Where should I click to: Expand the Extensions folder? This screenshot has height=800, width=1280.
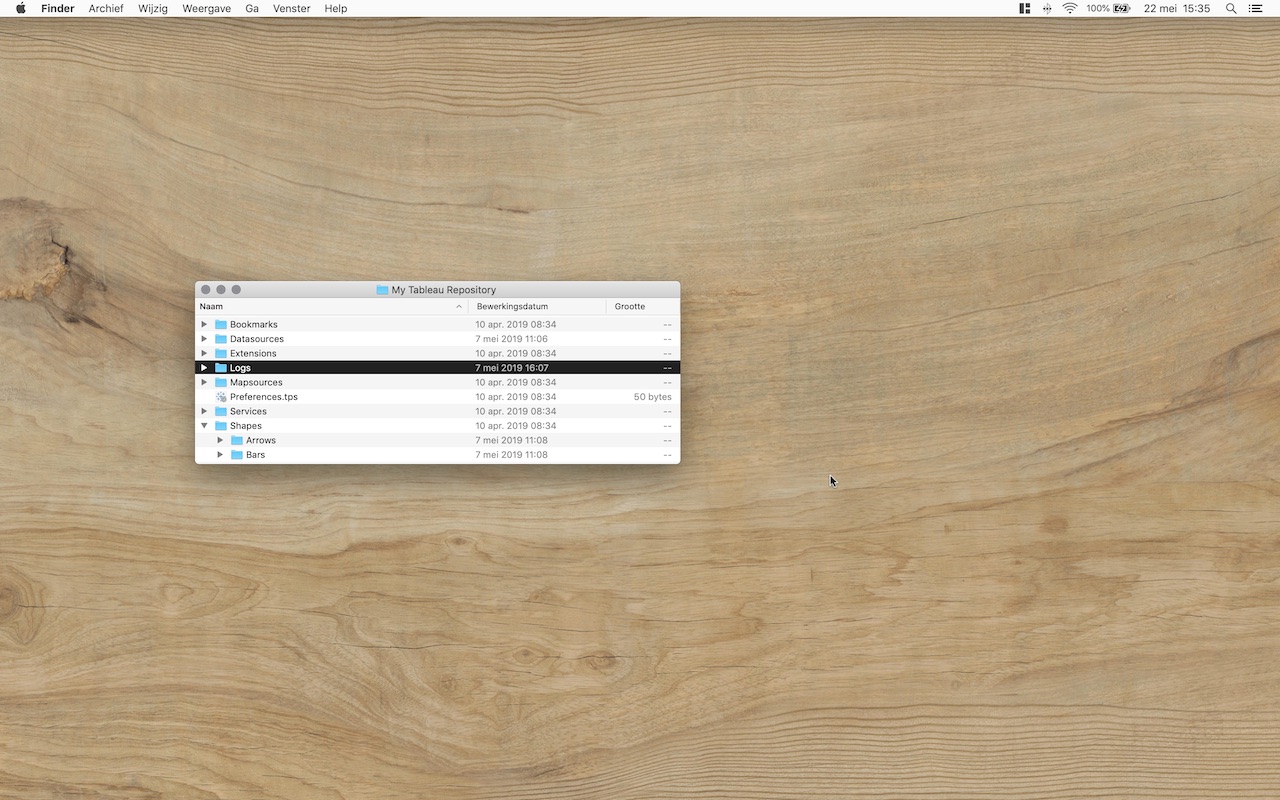click(x=204, y=353)
